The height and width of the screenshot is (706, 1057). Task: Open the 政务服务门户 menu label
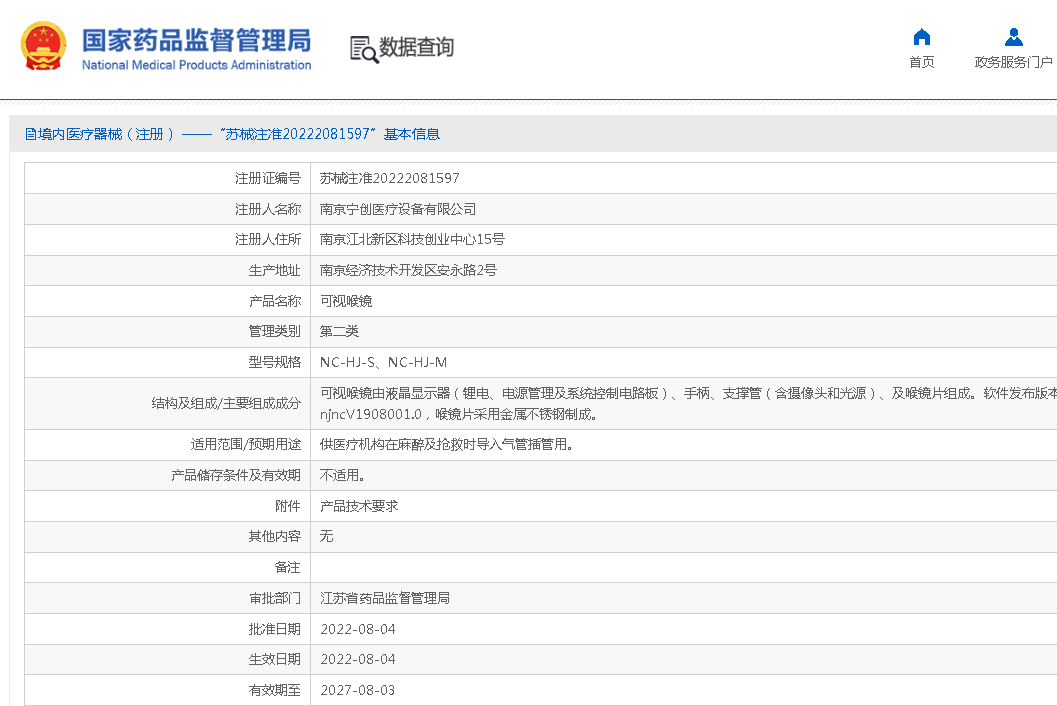coord(1013,62)
